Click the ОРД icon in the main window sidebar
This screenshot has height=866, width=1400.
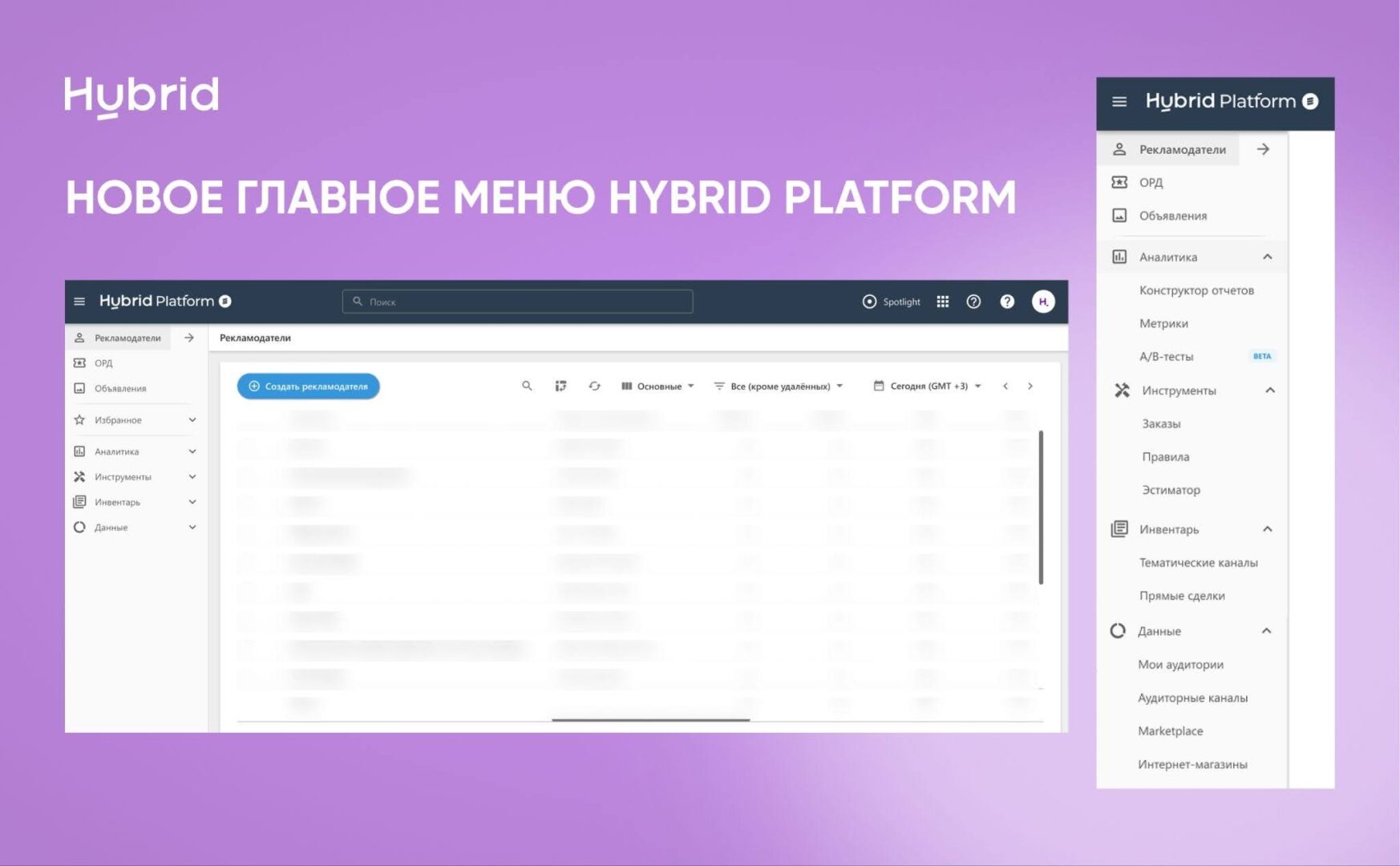click(79, 363)
